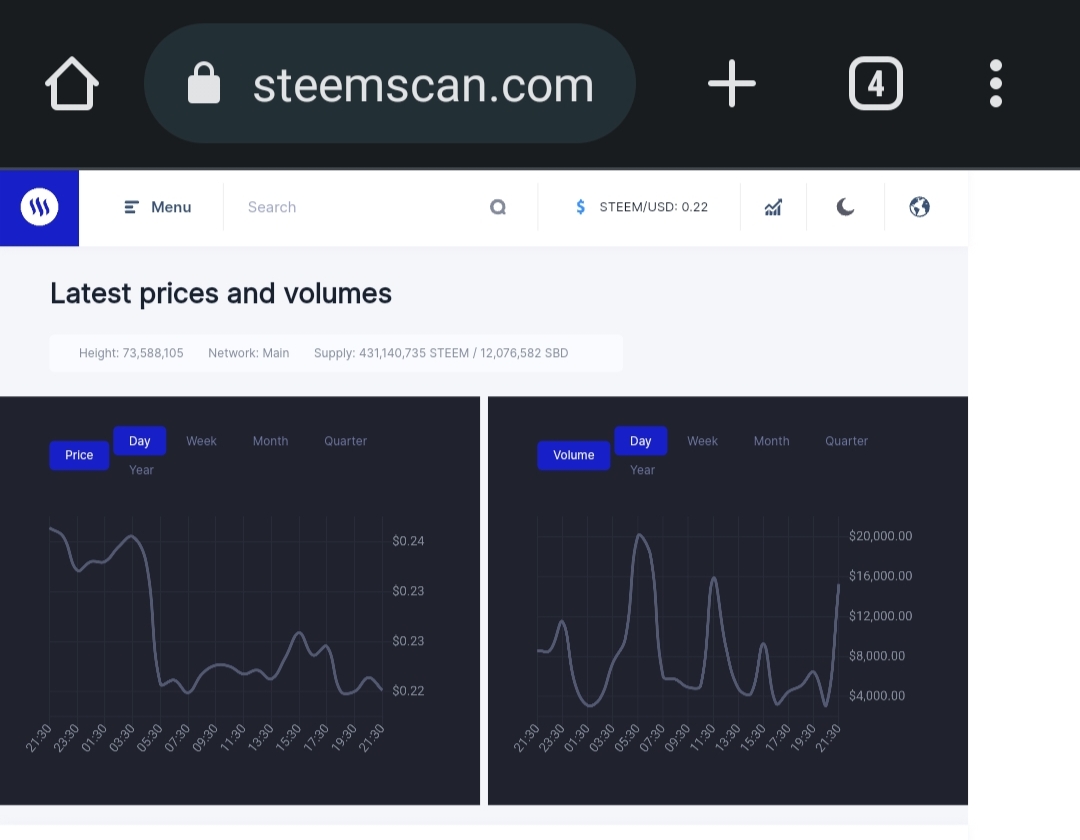Open the browser three-dot menu
Screen dimensions: 1080x840
pos(995,84)
